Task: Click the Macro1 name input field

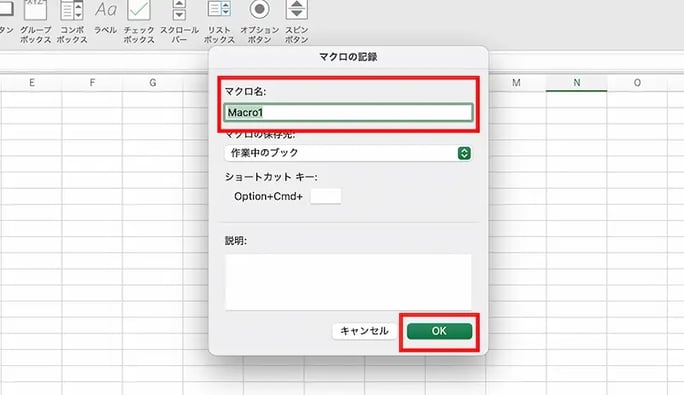Action: (348, 113)
